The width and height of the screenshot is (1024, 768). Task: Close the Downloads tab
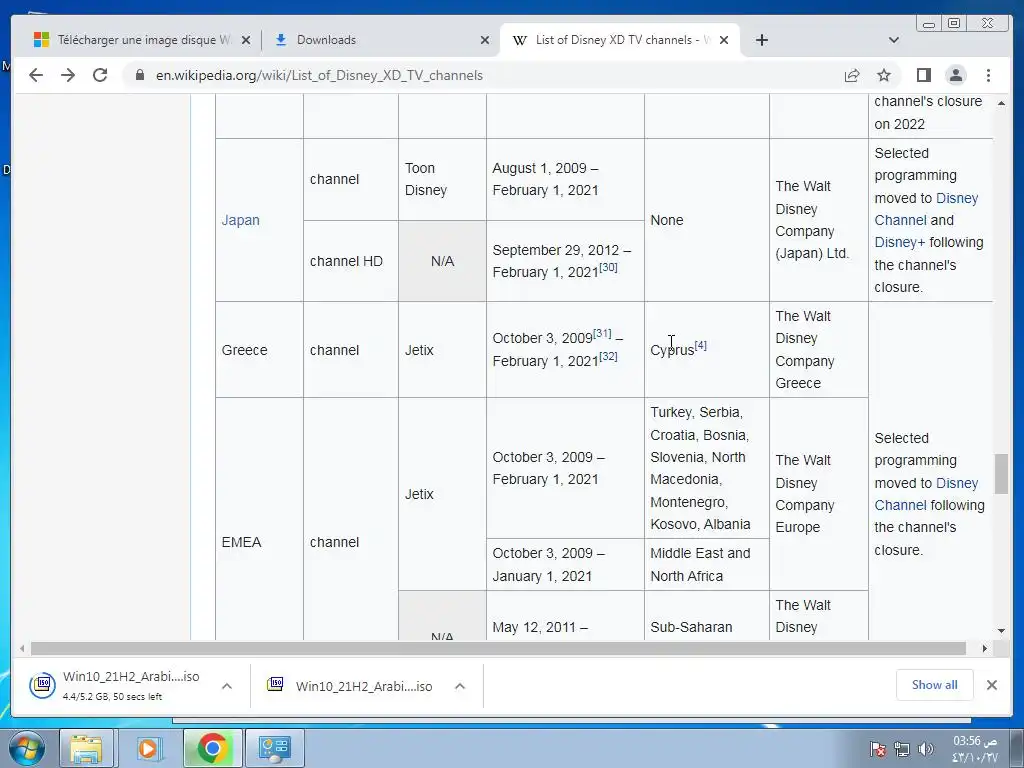point(485,40)
